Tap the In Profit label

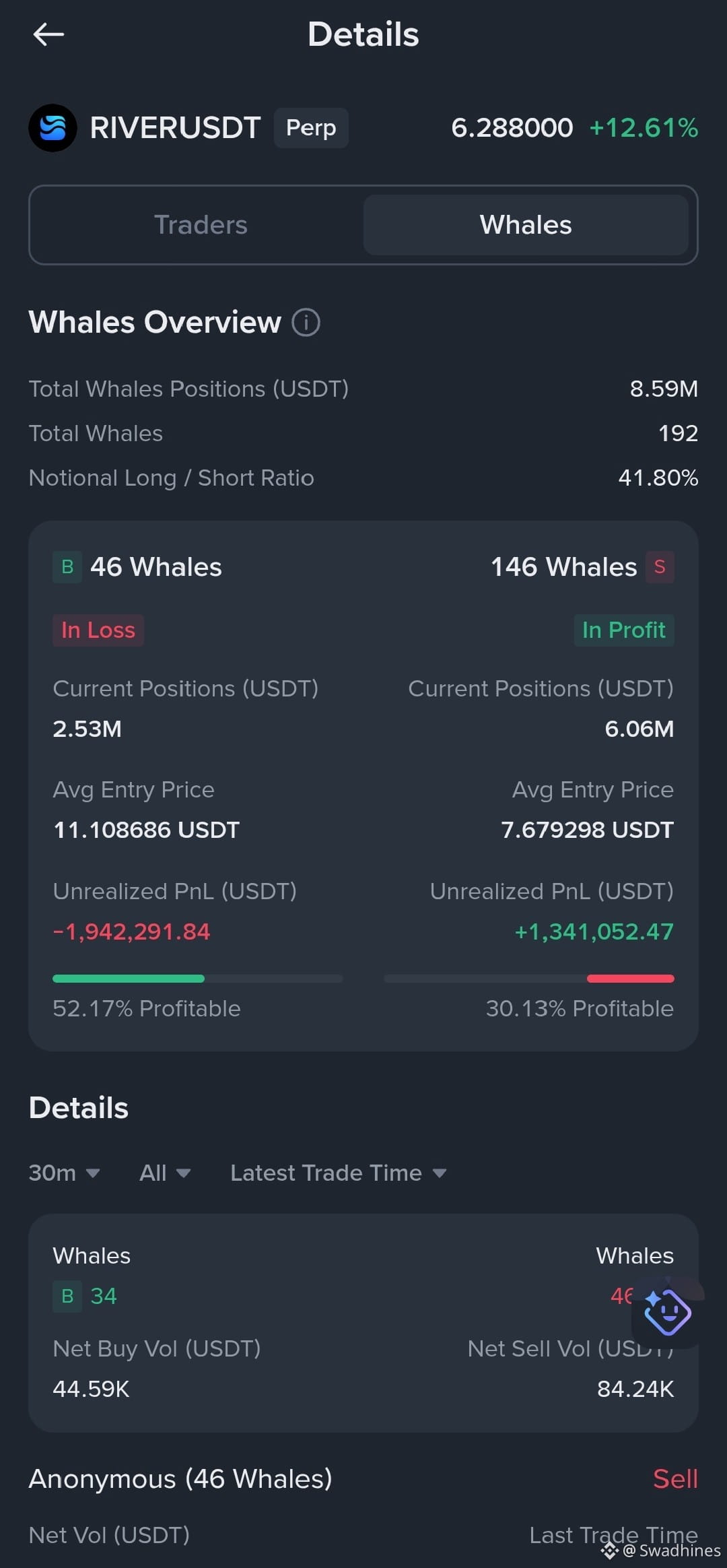coord(623,630)
